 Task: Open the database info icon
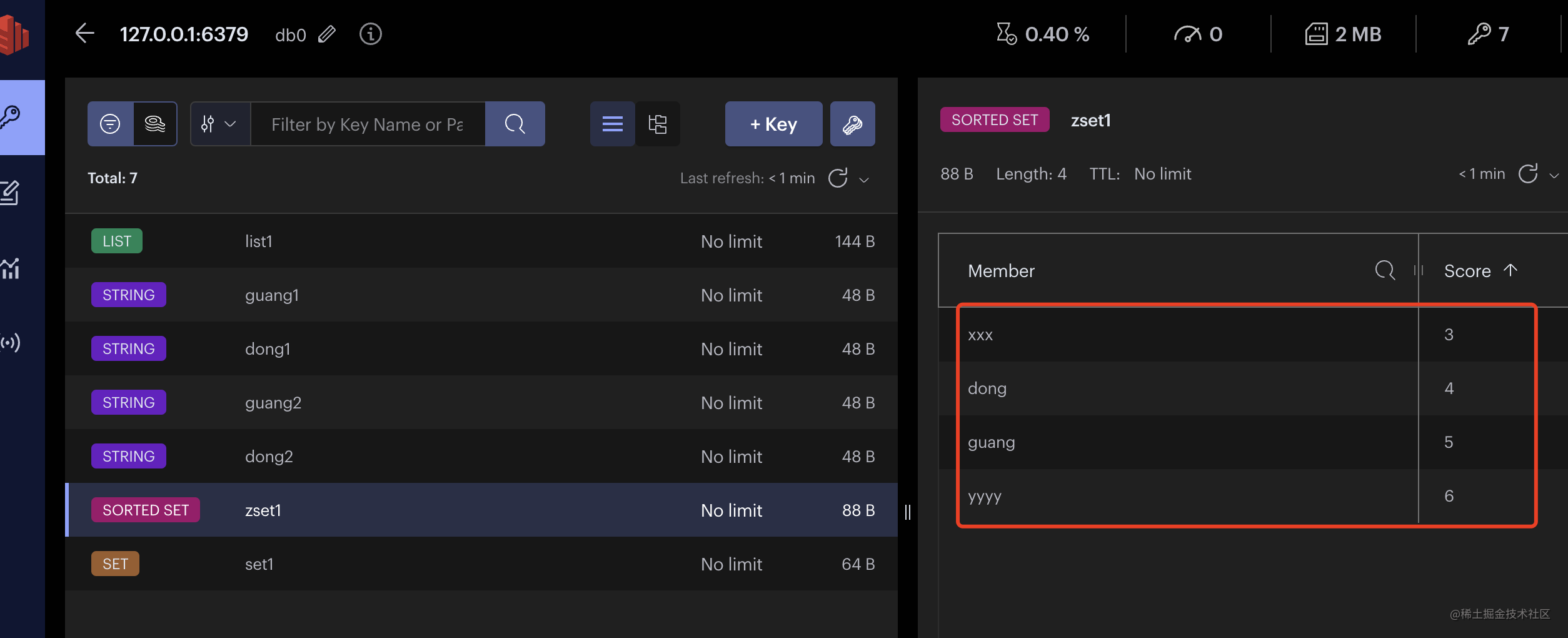[370, 34]
